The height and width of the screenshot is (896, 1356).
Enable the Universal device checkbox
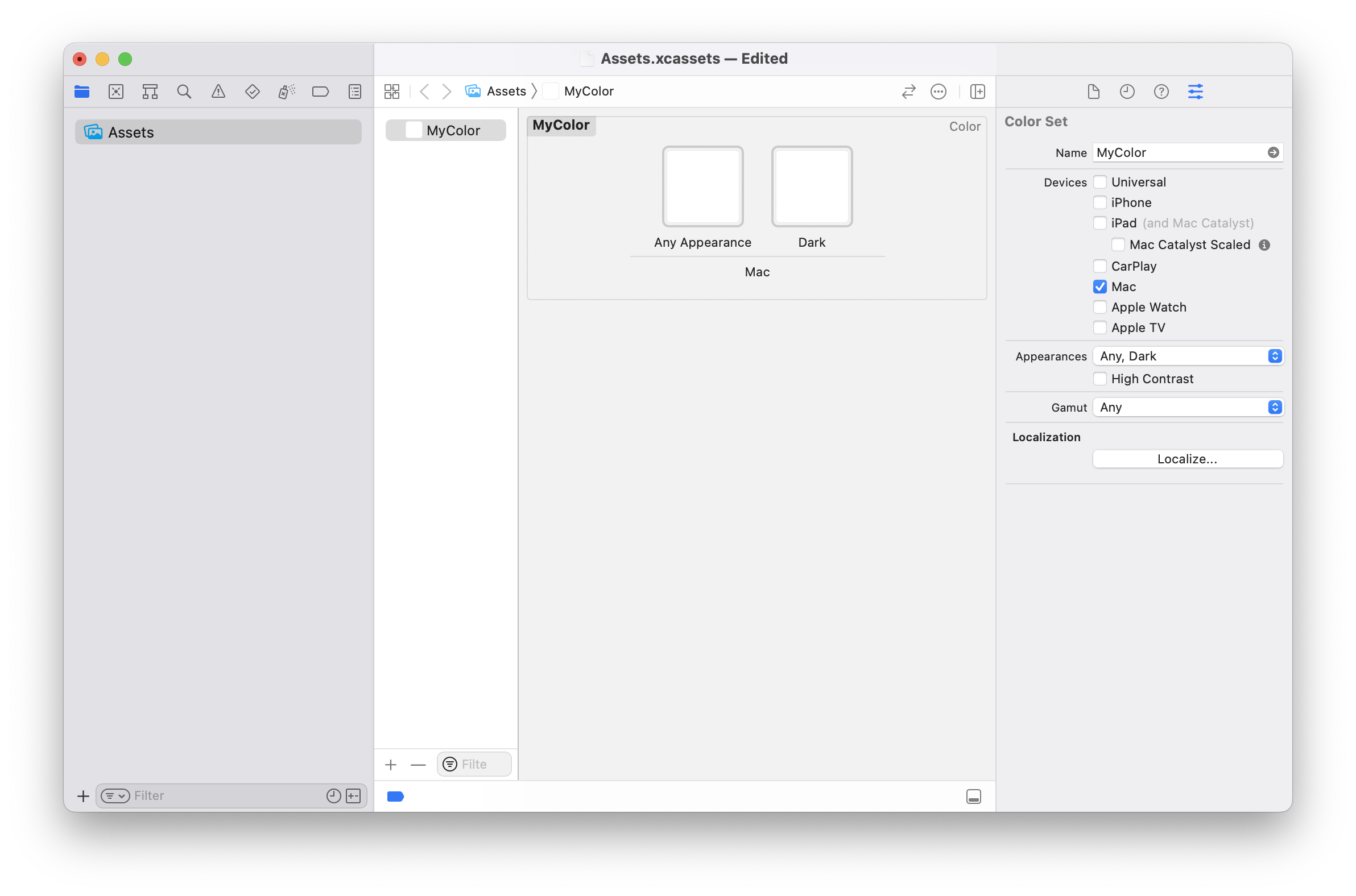[x=1099, y=182]
